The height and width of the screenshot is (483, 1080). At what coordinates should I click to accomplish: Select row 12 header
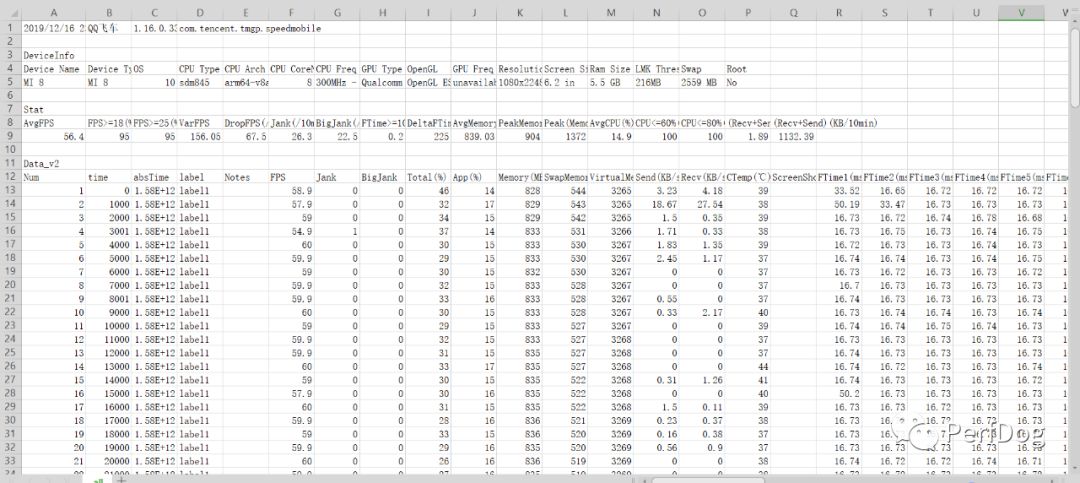[10, 176]
